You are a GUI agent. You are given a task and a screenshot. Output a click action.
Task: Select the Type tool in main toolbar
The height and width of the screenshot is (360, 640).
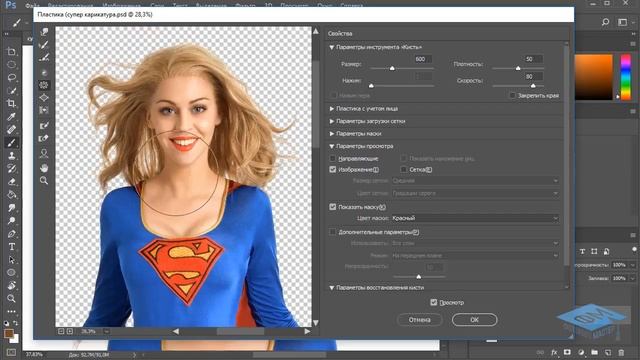pyautogui.click(x=11, y=247)
